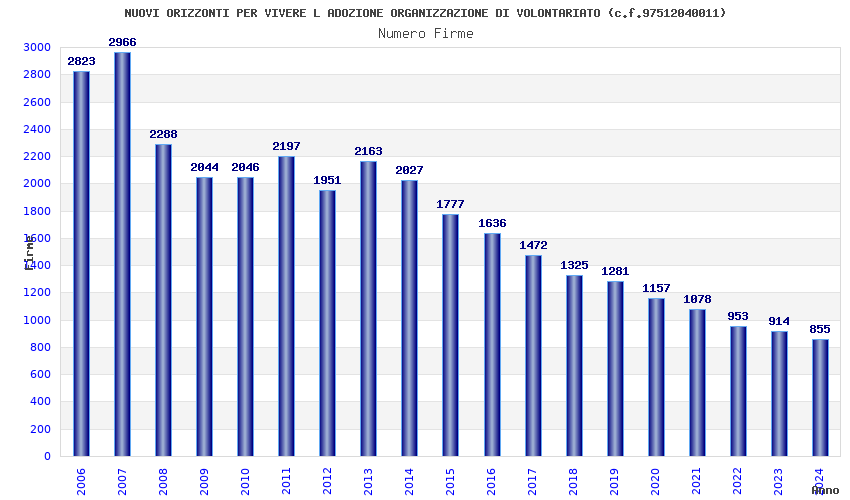850x500 pixels.
Task: Click the 2024 bar in the chart
Action: [x=820, y=398]
